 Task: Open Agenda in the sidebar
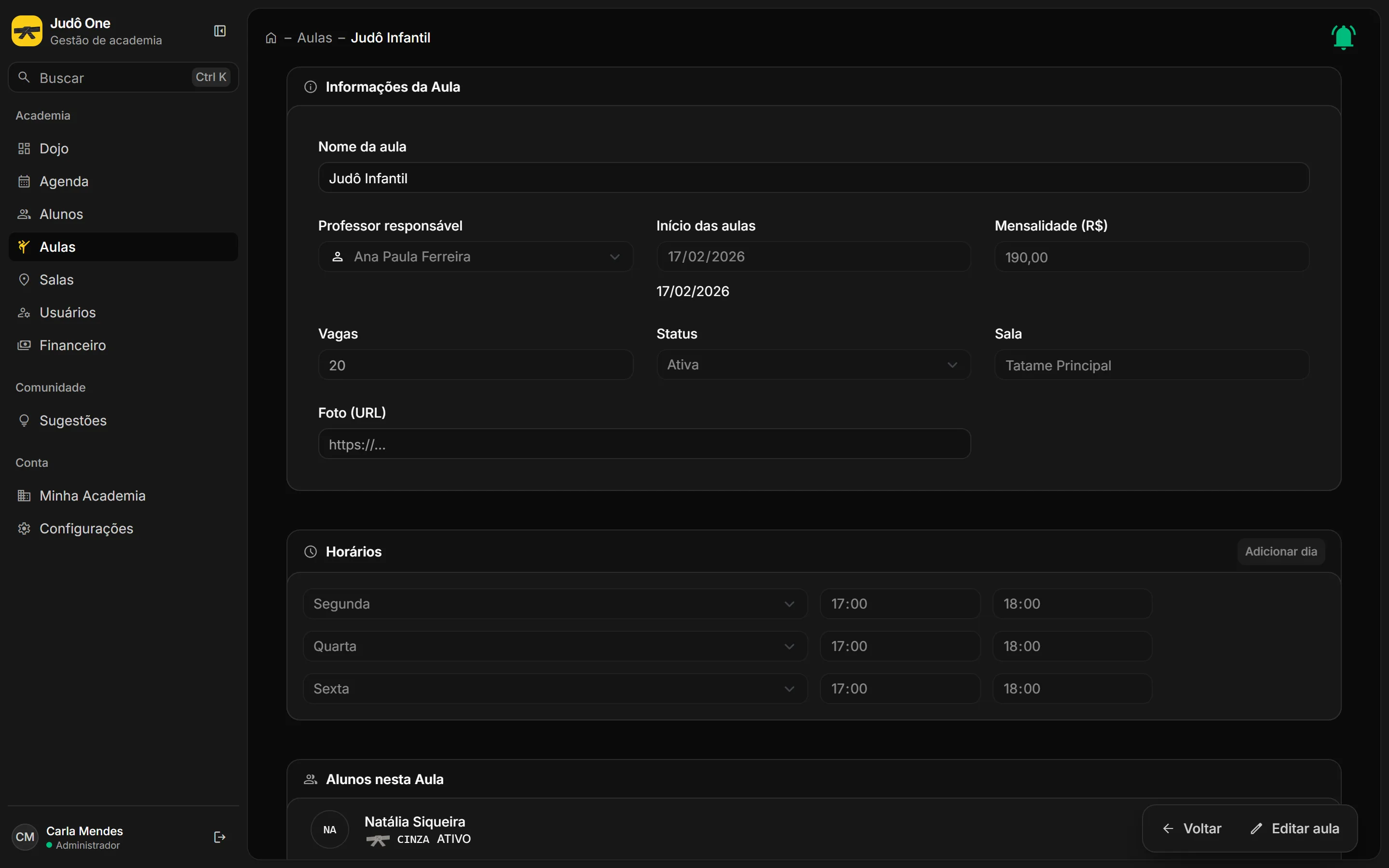tap(123, 181)
